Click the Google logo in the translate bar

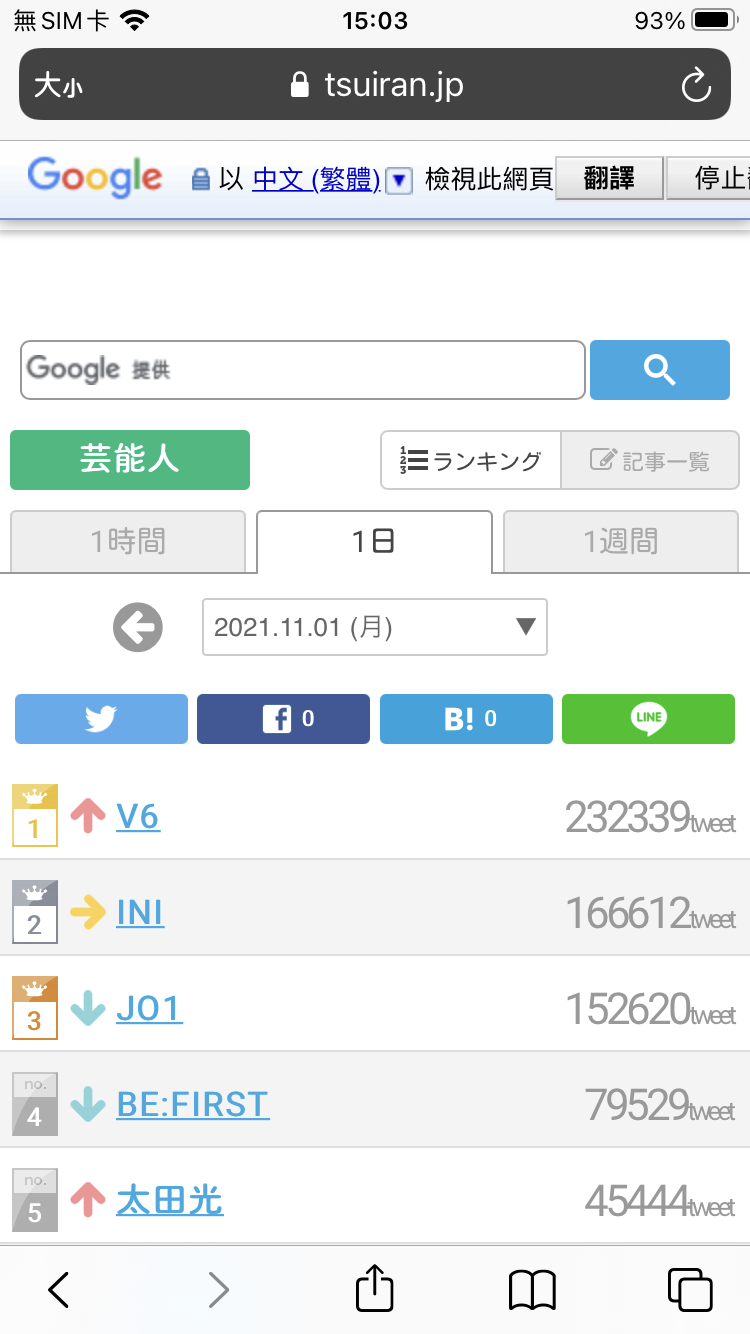[95, 178]
